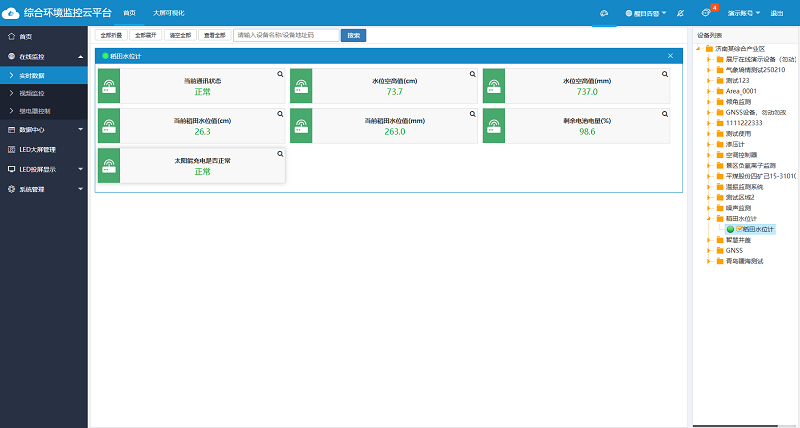The image size is (800, 428).
Task: Collapse the 在线监控 sidebar menu
Action: 44,58
